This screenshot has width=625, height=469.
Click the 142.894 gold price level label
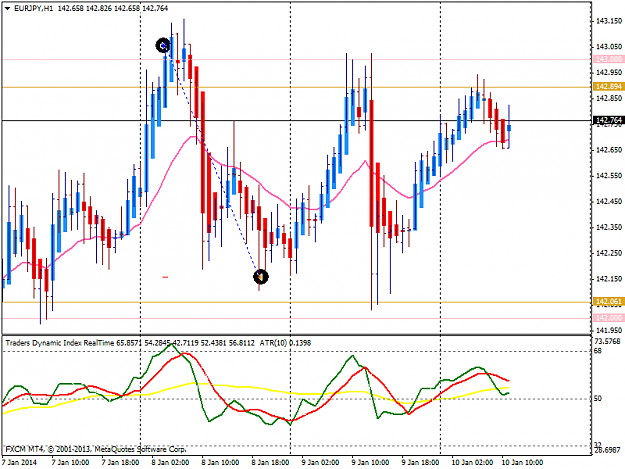tap(608, 87)
